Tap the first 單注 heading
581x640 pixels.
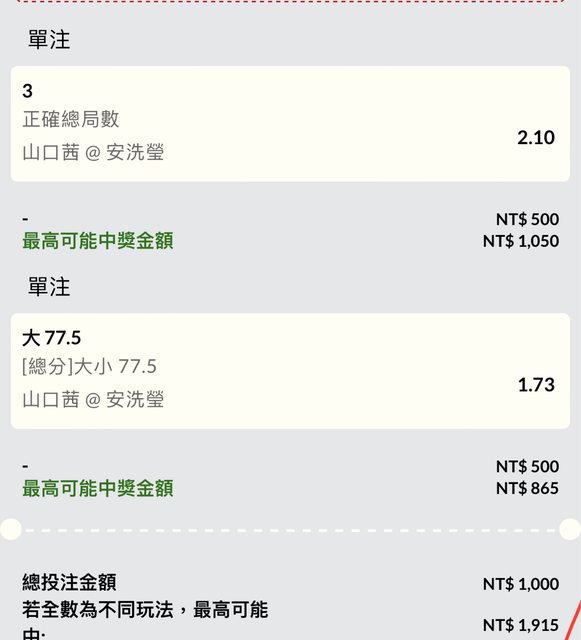point(49,40)
